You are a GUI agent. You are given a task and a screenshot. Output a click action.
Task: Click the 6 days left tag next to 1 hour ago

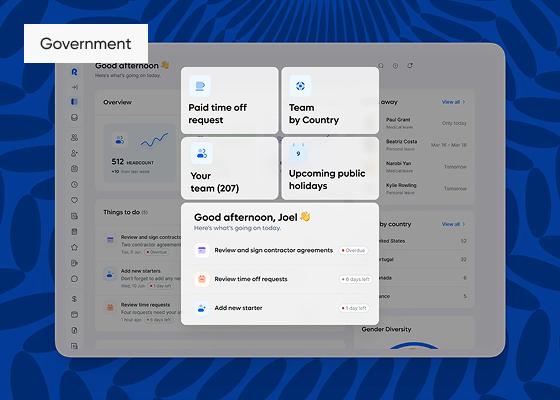(158, 320)
